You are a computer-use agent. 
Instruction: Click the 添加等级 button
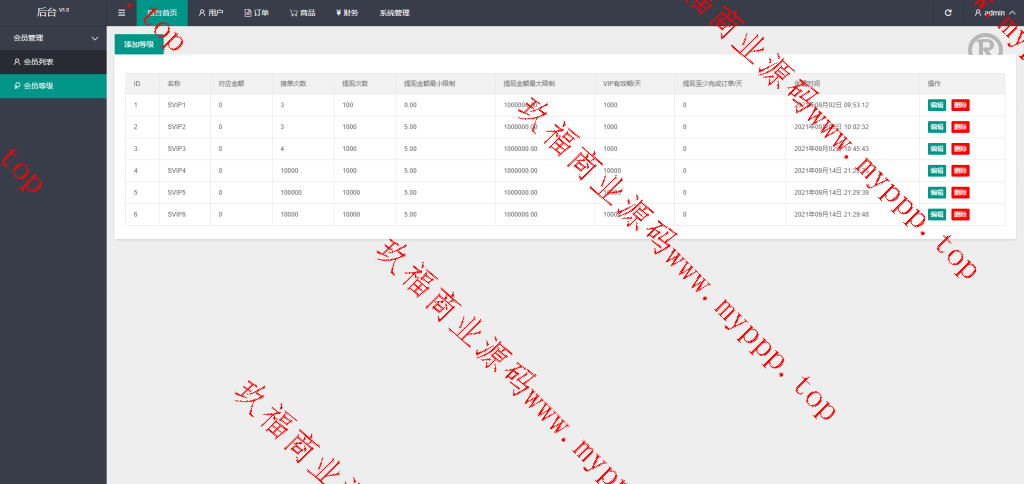[139, 44]
